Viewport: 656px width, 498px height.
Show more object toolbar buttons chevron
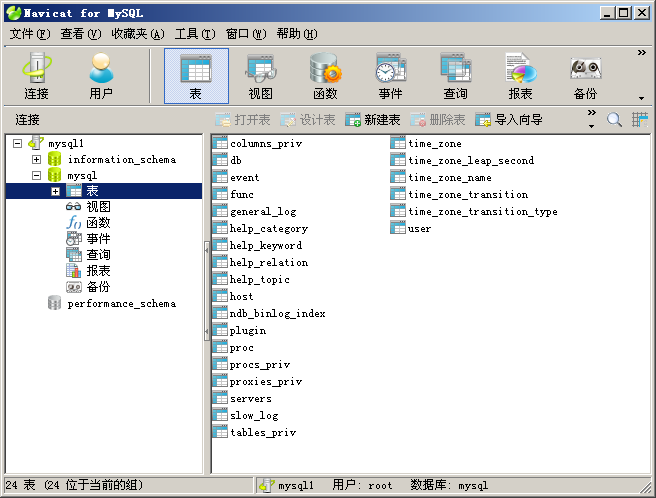(x=592, y=113)
